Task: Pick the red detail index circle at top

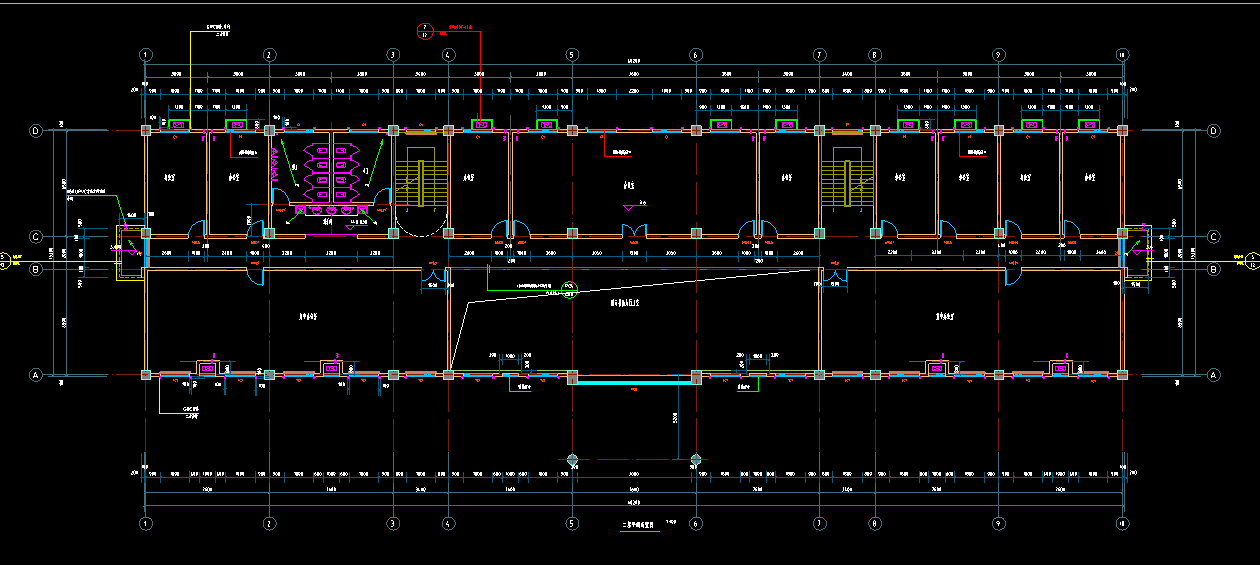Action: coord(424,30)
